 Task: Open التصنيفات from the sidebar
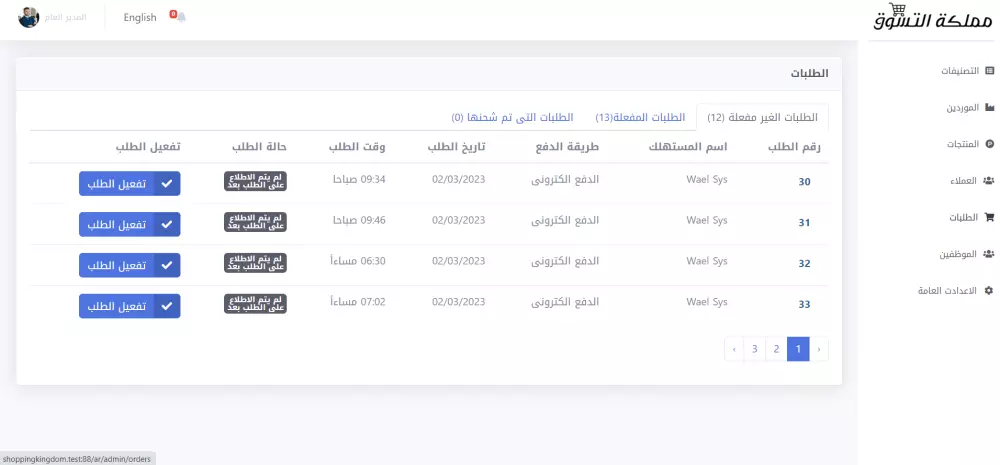[960, 71]
